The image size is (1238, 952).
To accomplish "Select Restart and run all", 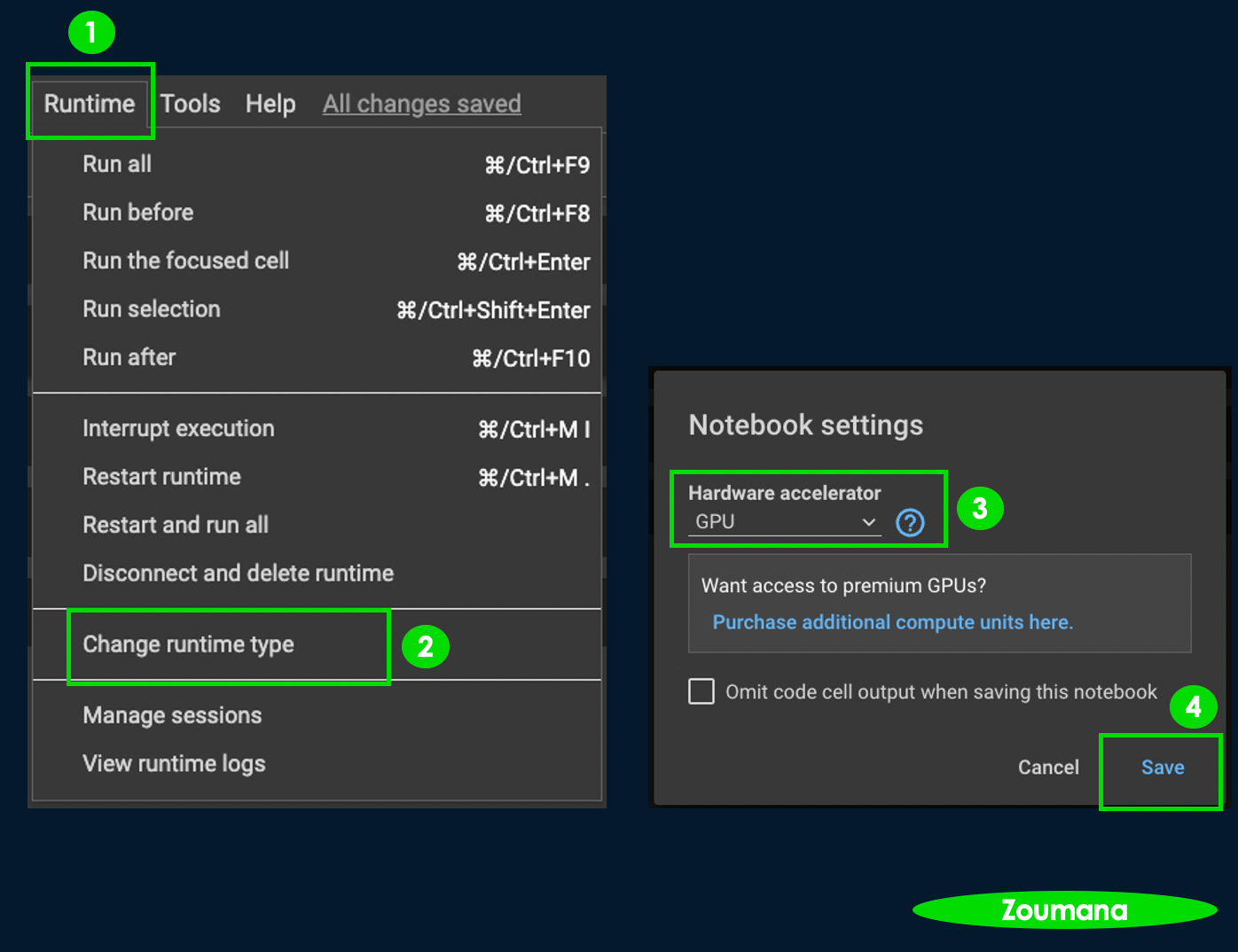I will (176, 525).
